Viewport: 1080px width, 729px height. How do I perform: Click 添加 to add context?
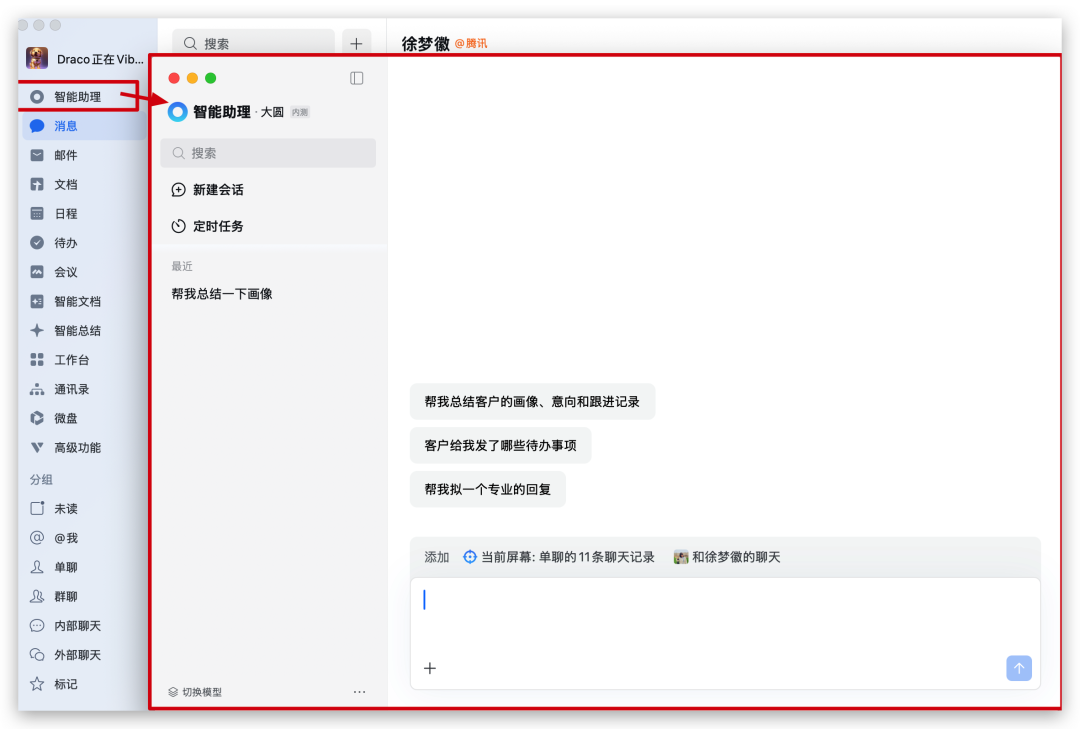point(437,557)
